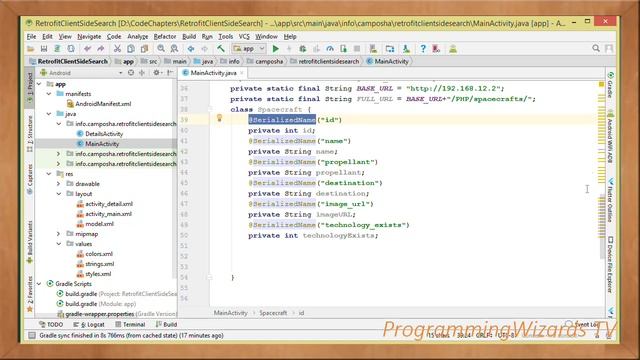Expand the drawable folder
Screen dimensions: 640x360
point(59,184)
